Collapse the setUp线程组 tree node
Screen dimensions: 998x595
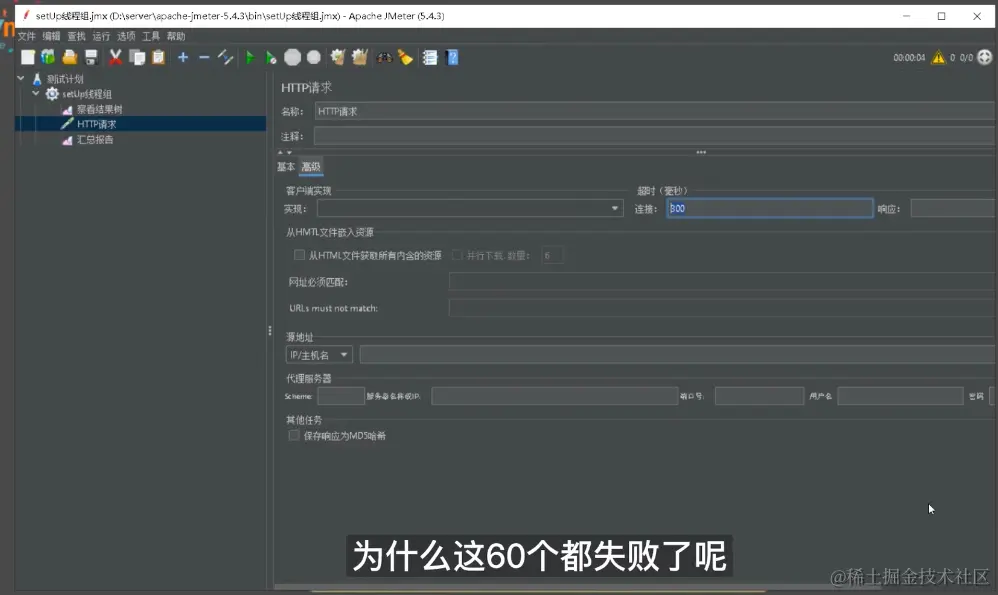36,94
